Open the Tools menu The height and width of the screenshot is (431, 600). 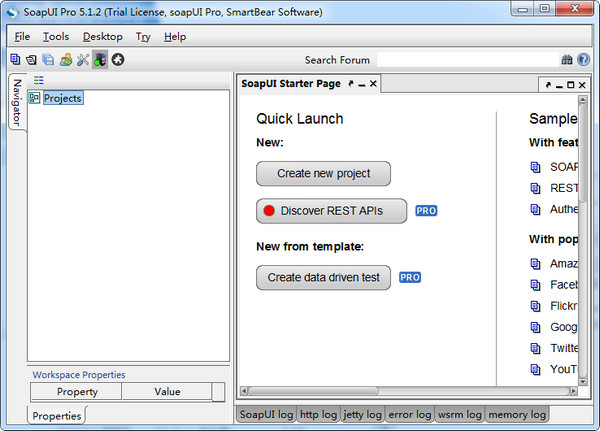[56, 37]
